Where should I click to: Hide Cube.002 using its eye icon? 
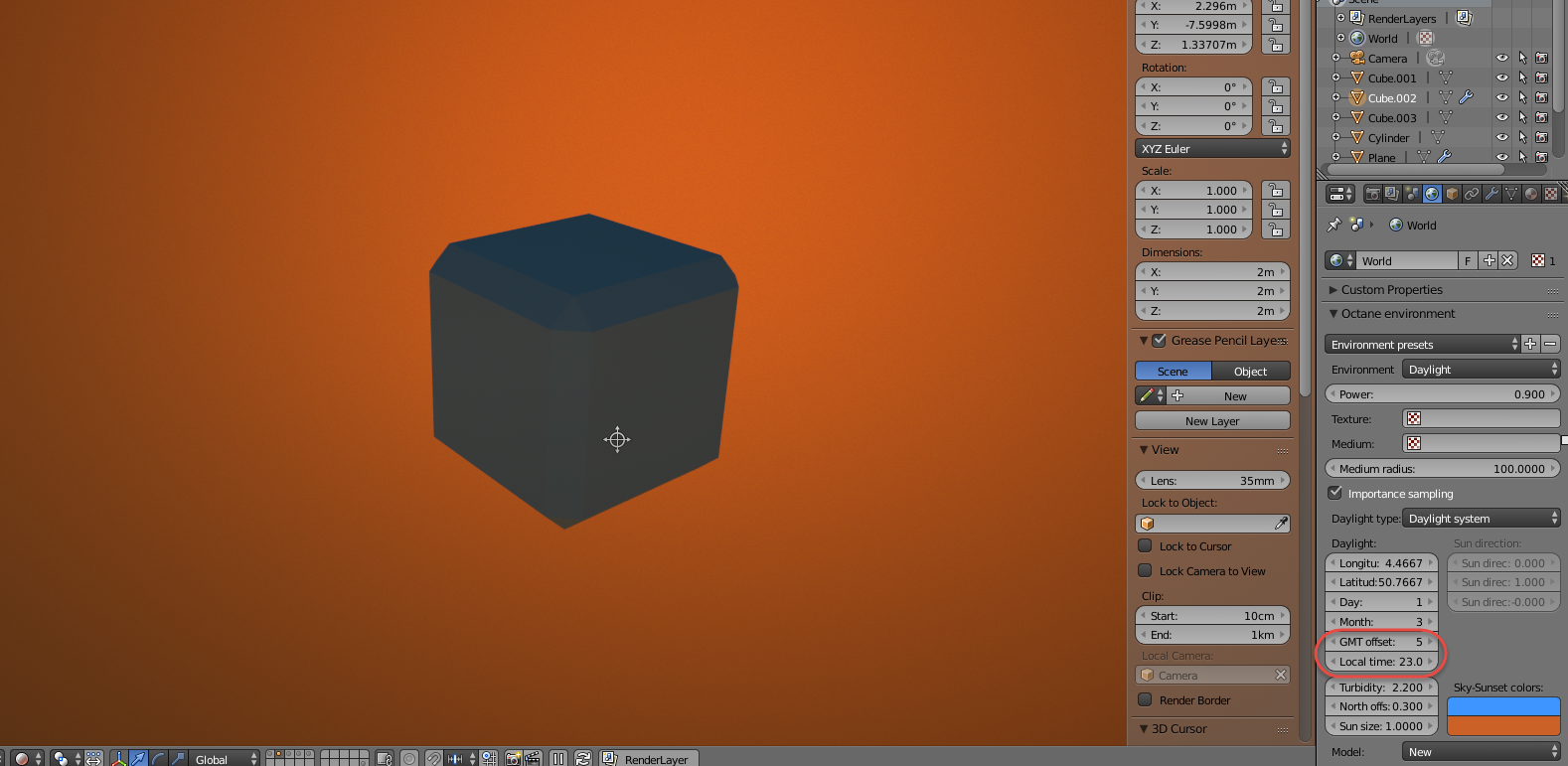click(1502, 97)
